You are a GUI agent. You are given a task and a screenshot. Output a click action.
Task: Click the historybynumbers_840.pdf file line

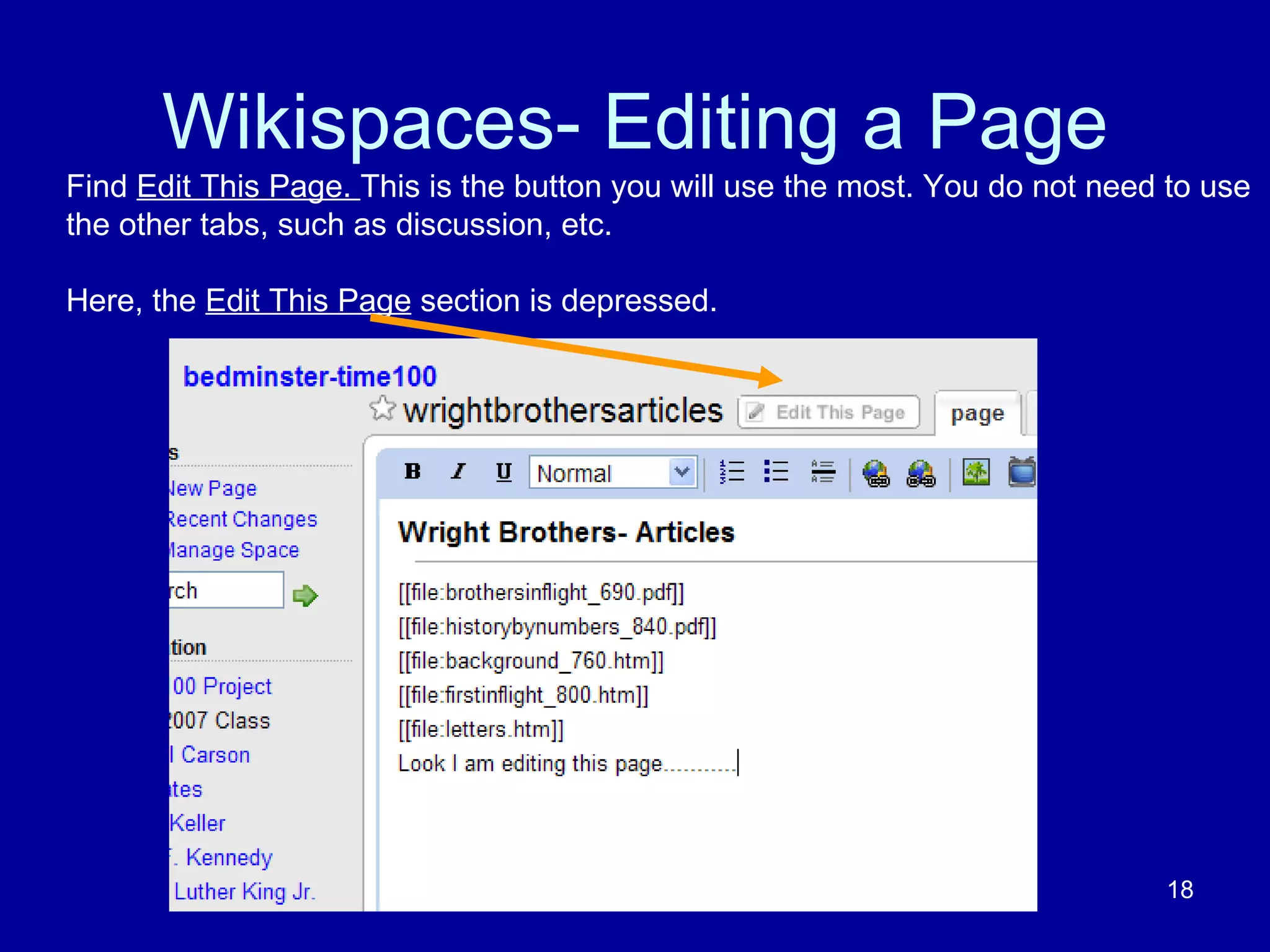(557, 627)
